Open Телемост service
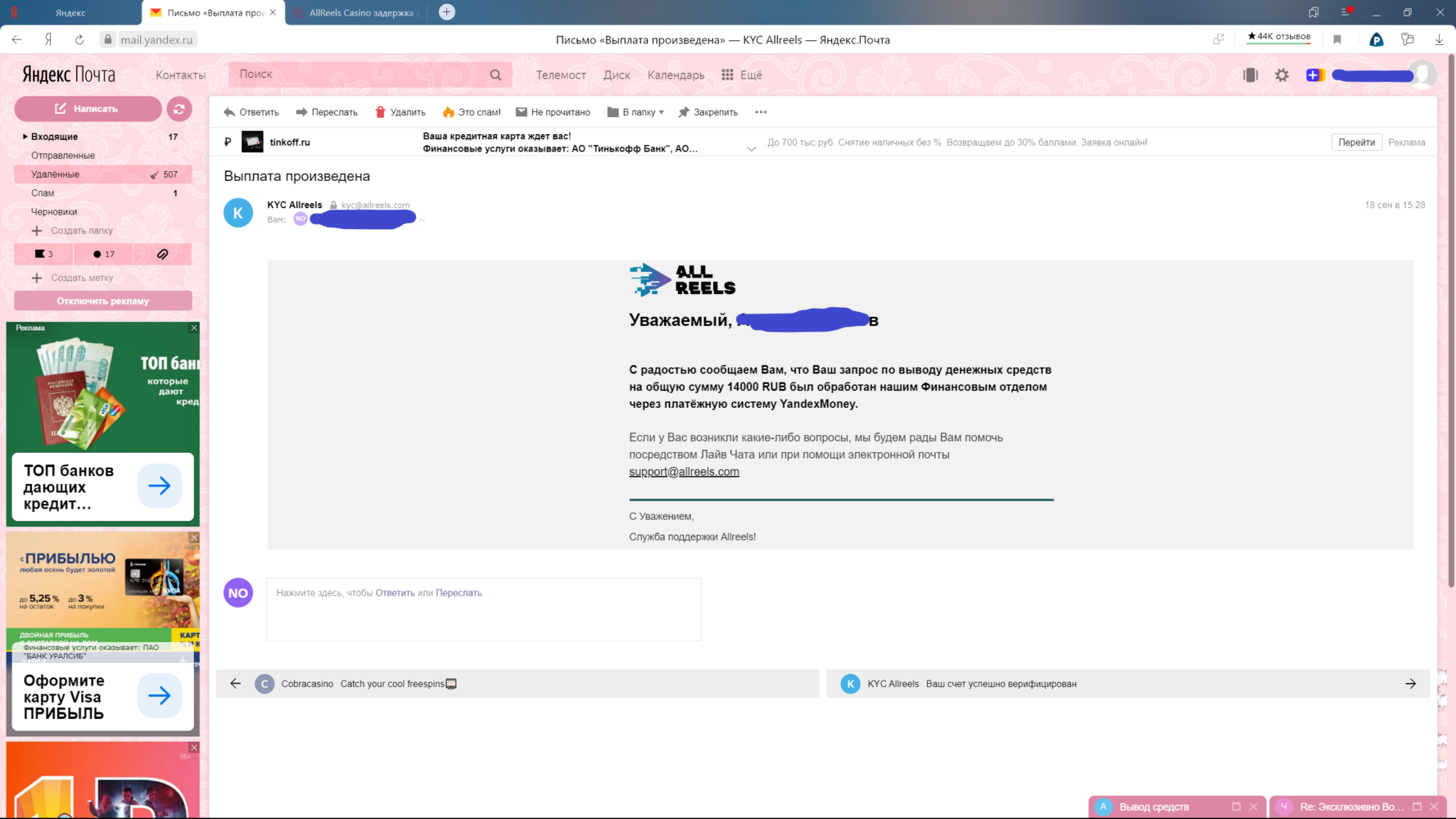 [x=561, y=75]
